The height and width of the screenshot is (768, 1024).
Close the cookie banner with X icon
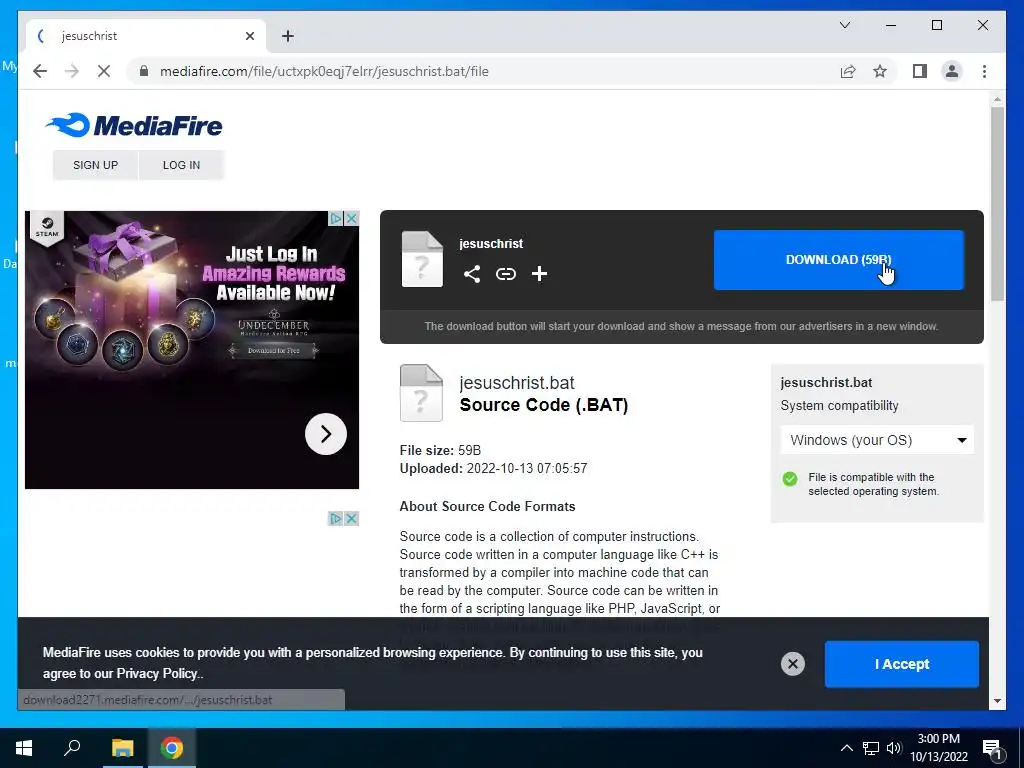click(792, 664)
